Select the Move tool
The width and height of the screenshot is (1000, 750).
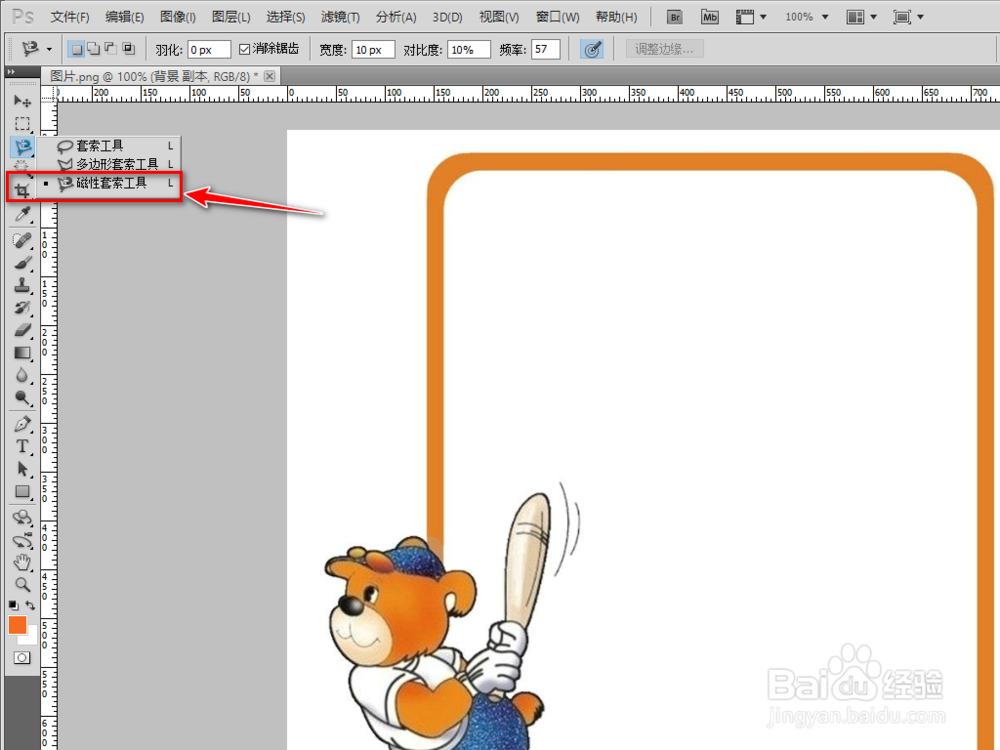[22, 101]
